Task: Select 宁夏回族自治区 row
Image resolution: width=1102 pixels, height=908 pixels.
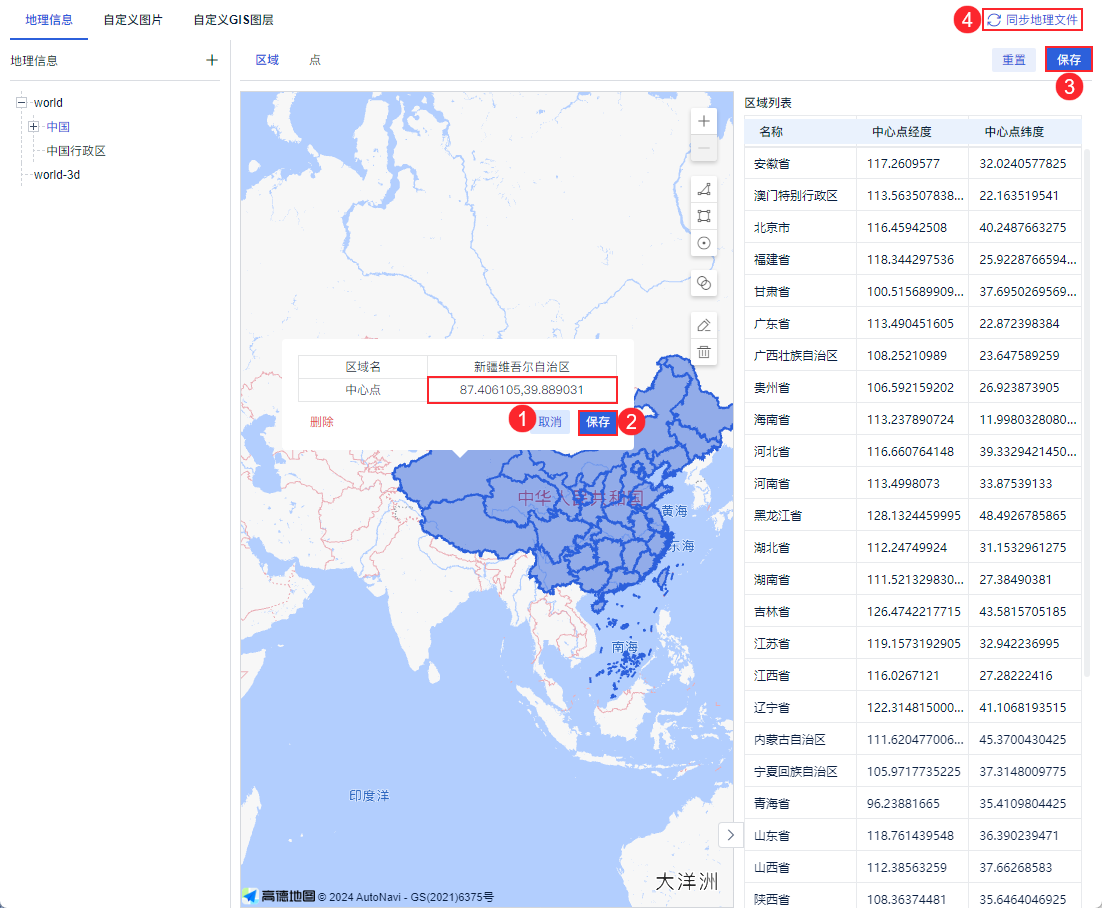Action: click(x=913, y=771)
